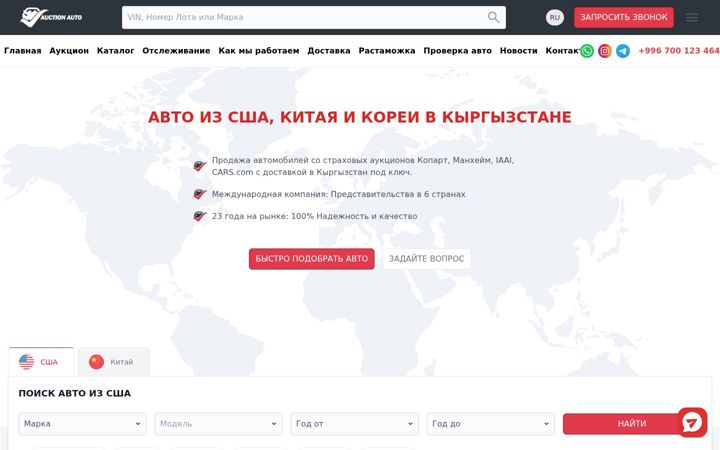The image size is (720, 450).
Task: Open the Аукцион menu item
Action: tap(69, 51)
